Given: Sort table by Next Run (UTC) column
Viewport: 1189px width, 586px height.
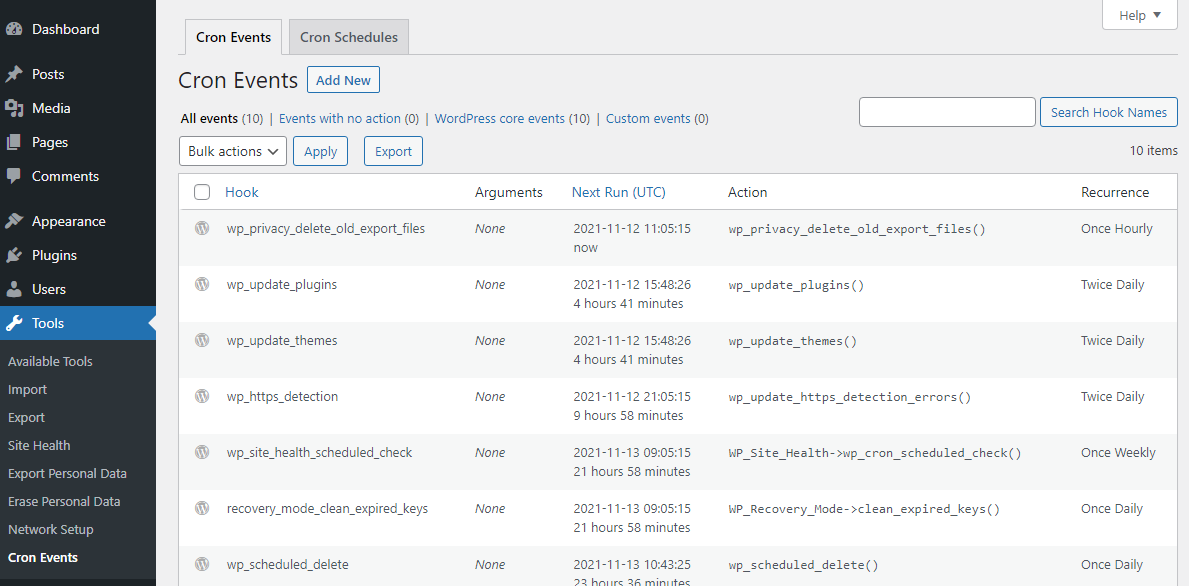Looking at the screenshot, I should 619,193.
